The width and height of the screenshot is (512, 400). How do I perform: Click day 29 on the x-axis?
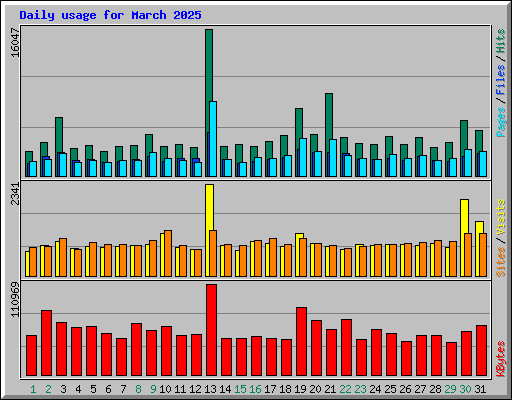pyautogui.click(x=450, y=389)
